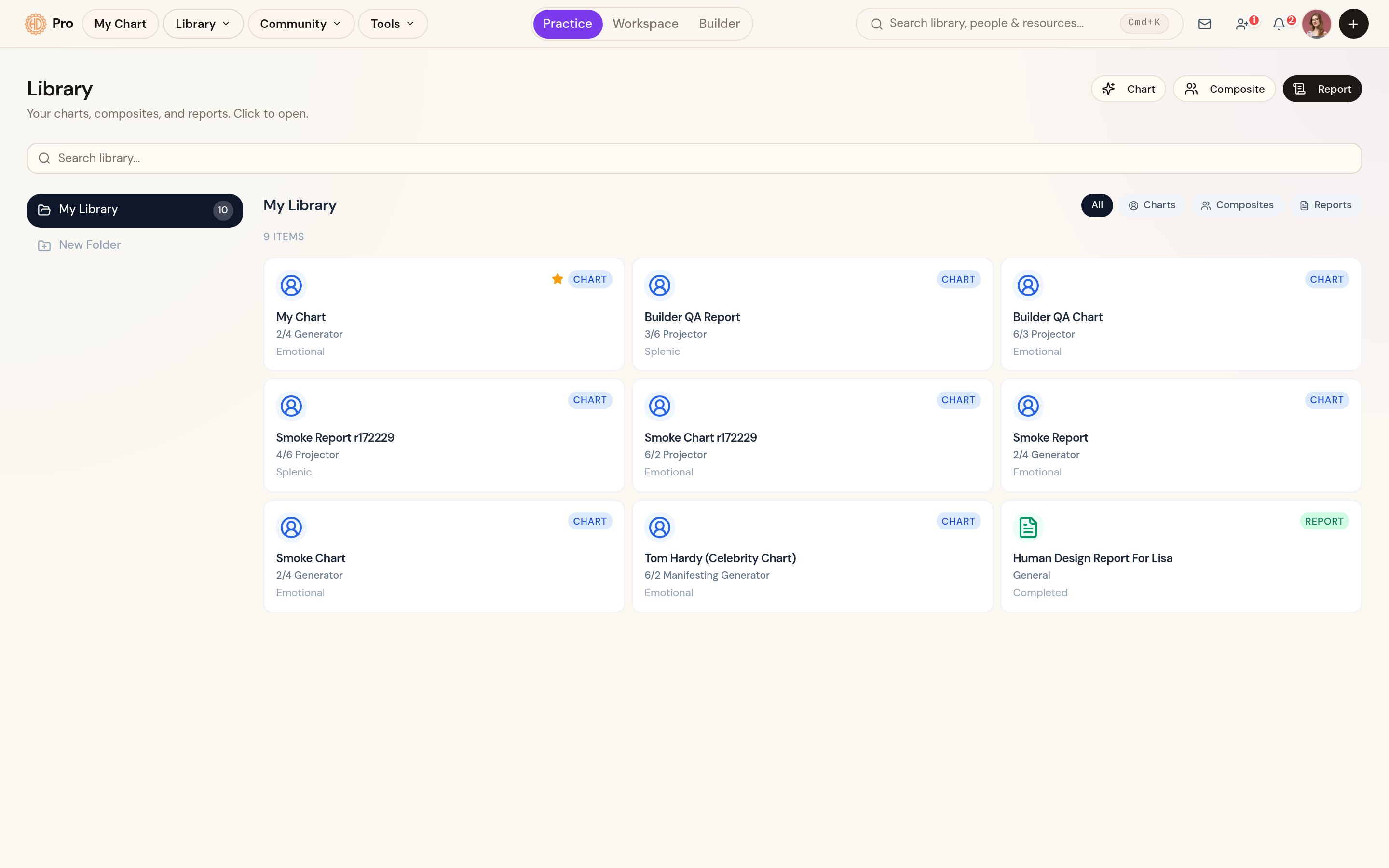Open Smoke Report r172229 card title
This screenshot has width=1389, height=868.
(x=335, y=437)
